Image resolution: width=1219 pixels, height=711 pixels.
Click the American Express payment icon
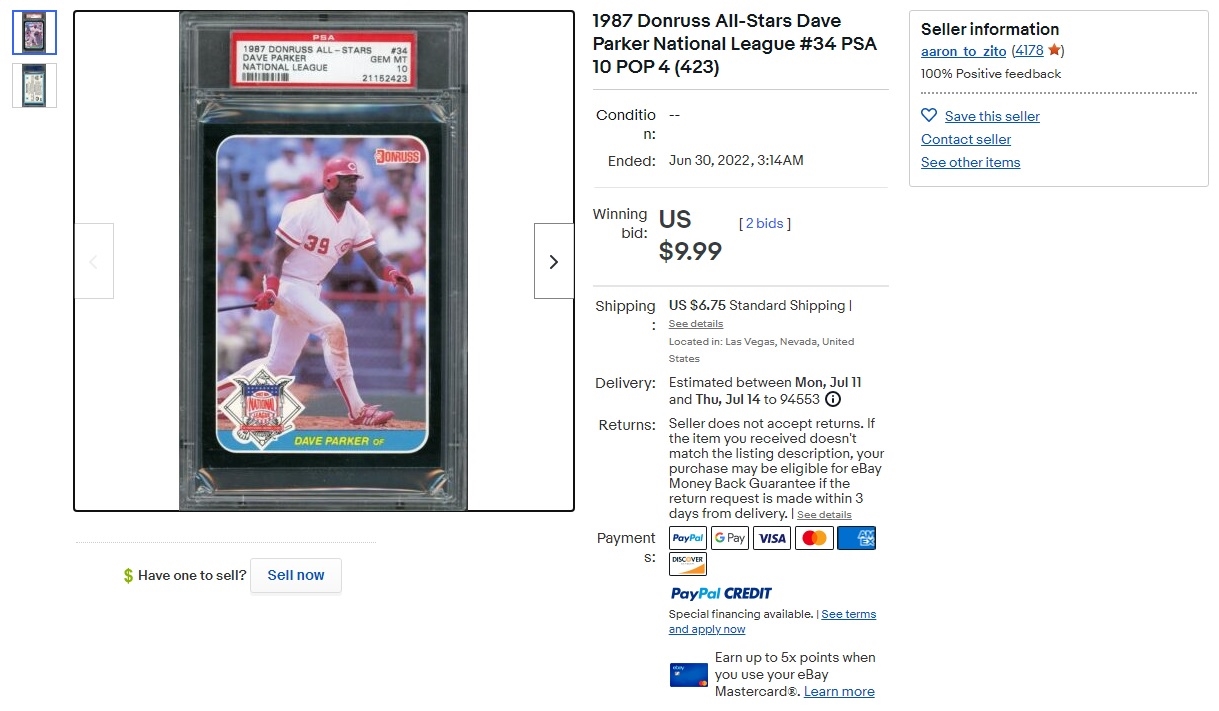click(x=856, y=538)
